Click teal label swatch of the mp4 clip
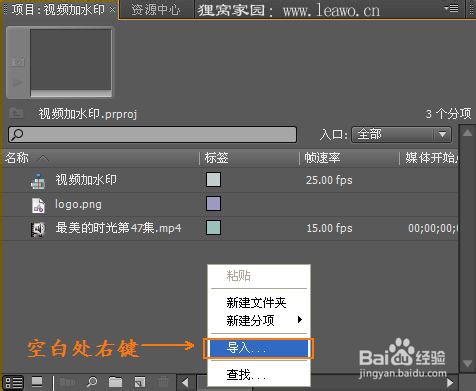 tap(213, 228)
